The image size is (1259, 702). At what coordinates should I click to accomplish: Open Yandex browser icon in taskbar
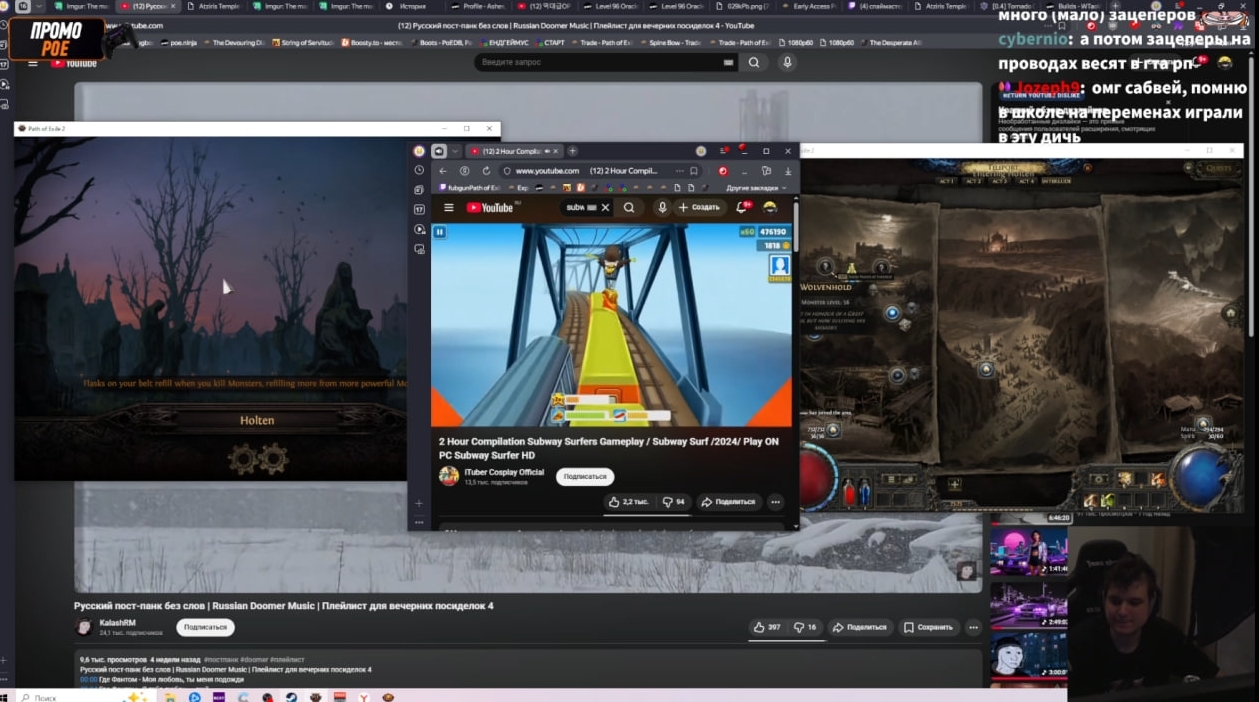pos(364,697)
